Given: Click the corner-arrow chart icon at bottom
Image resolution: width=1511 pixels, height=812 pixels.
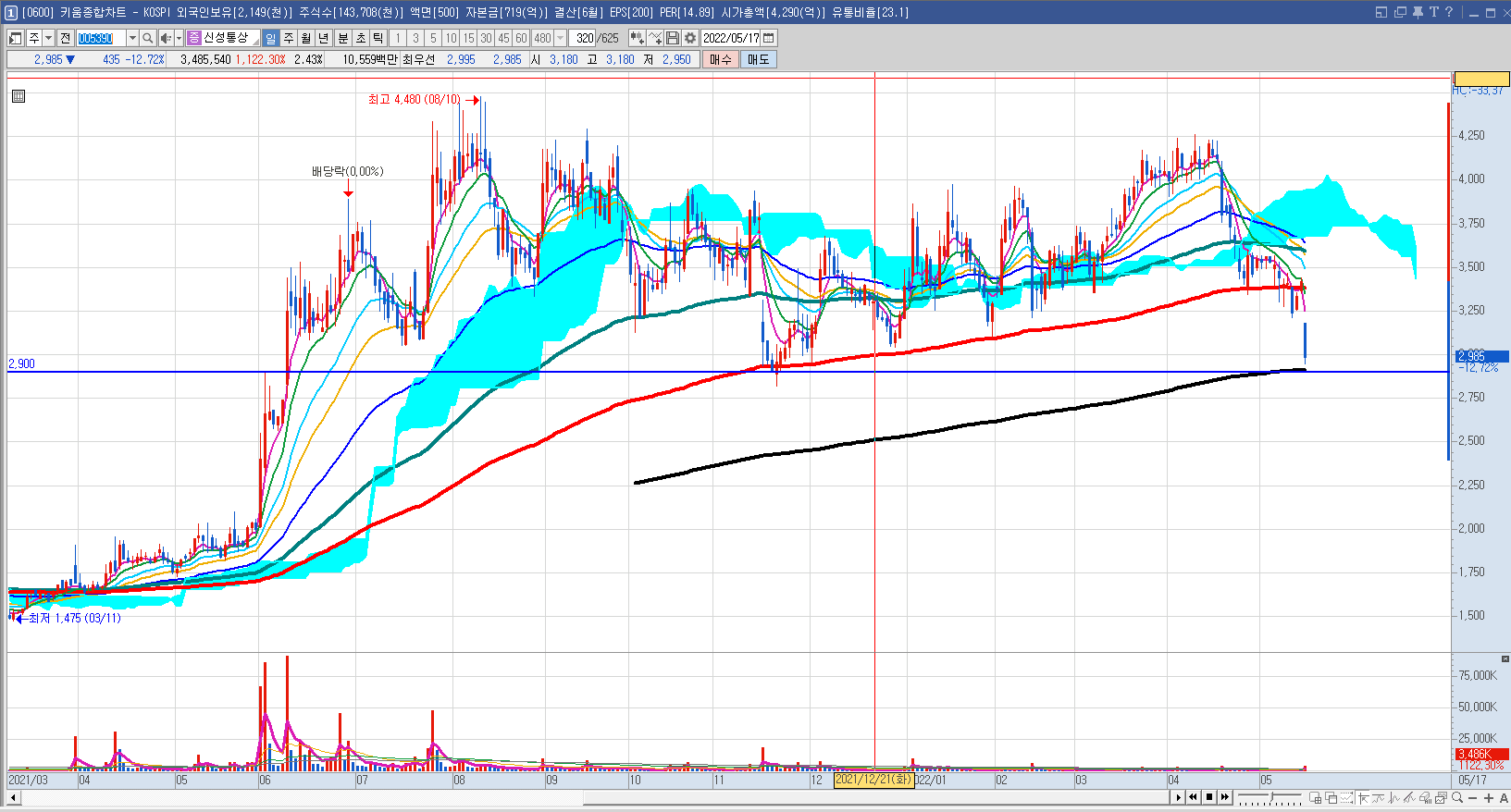Looking at the screenshot, I should coord(1363,798).
